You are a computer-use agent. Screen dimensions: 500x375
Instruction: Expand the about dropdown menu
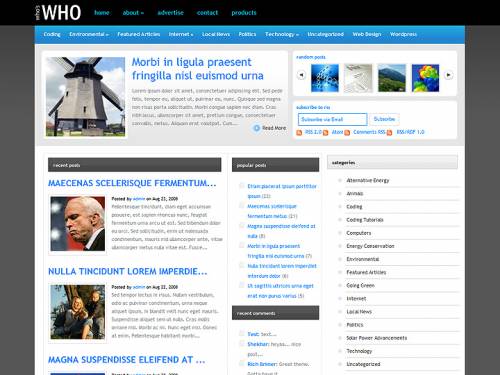(x=133, y=13)
